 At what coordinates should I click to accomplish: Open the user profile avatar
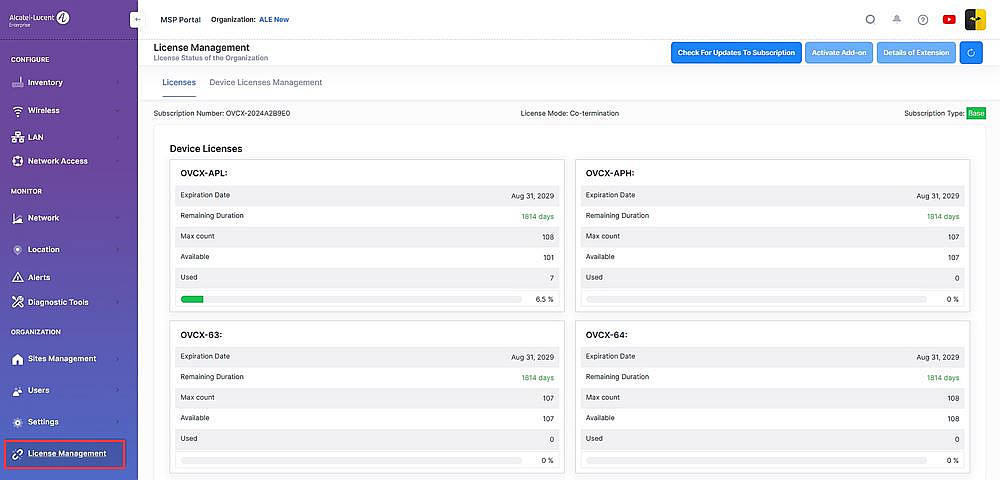(x=976, y=19)
